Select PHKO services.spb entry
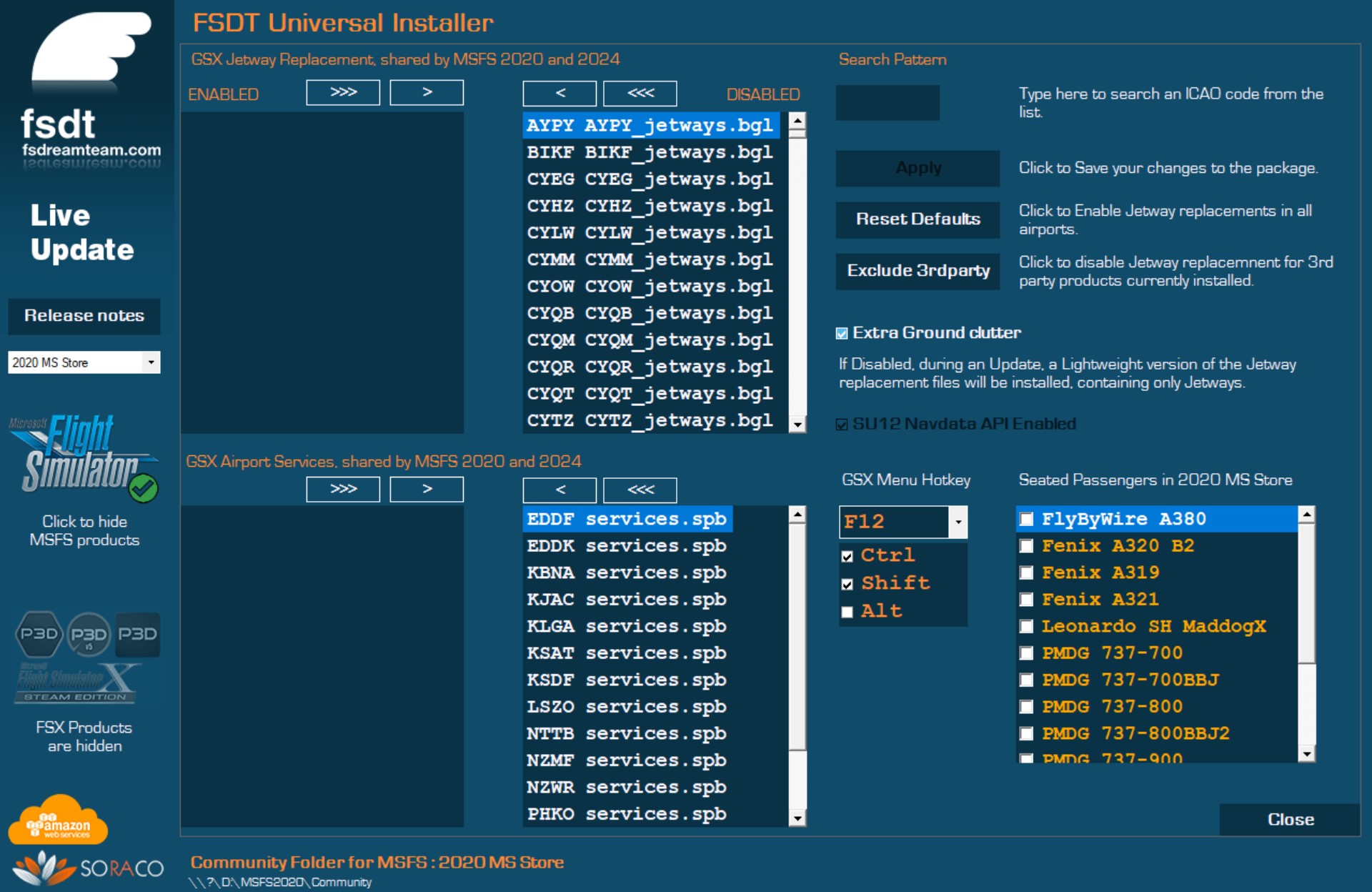1372x892 pixels. (627, 814)
